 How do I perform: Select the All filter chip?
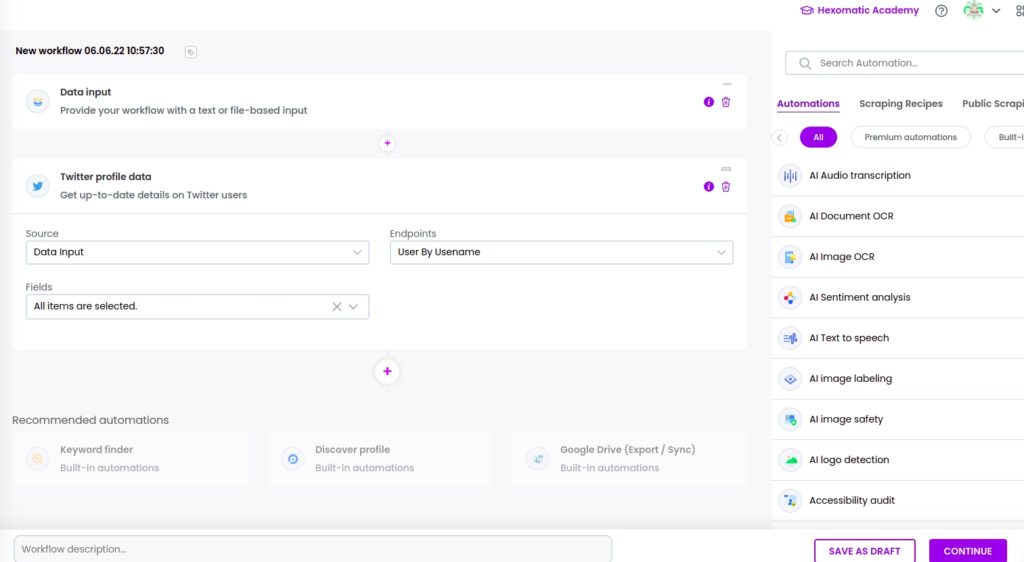(818, 137)
